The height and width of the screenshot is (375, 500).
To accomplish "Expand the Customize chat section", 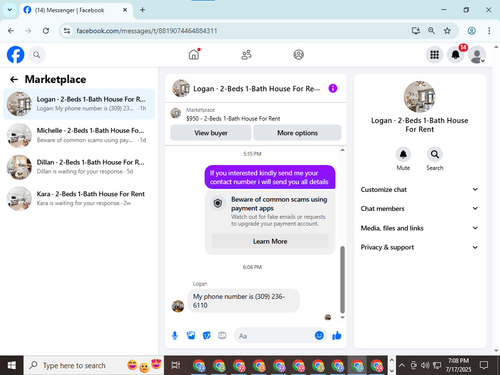I will (419, 189).
